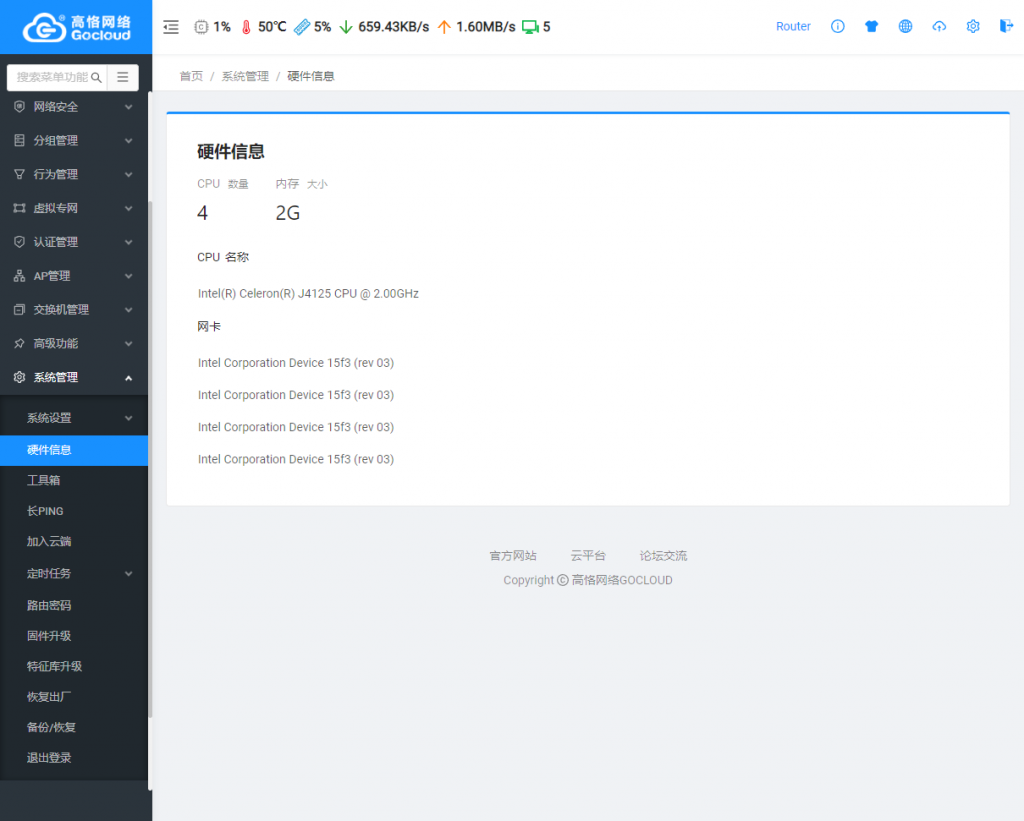
Task: Expand the 行为管理 menu
Action: click(x=70, y=174)
